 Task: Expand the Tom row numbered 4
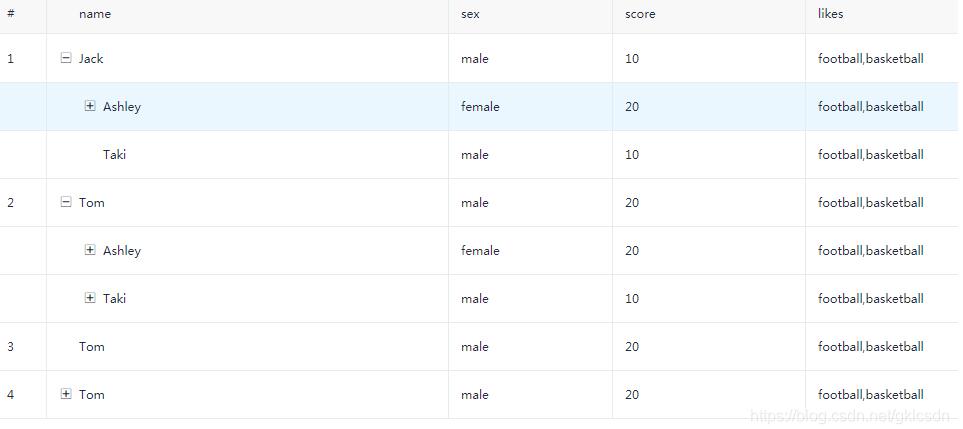coord(66,394)
